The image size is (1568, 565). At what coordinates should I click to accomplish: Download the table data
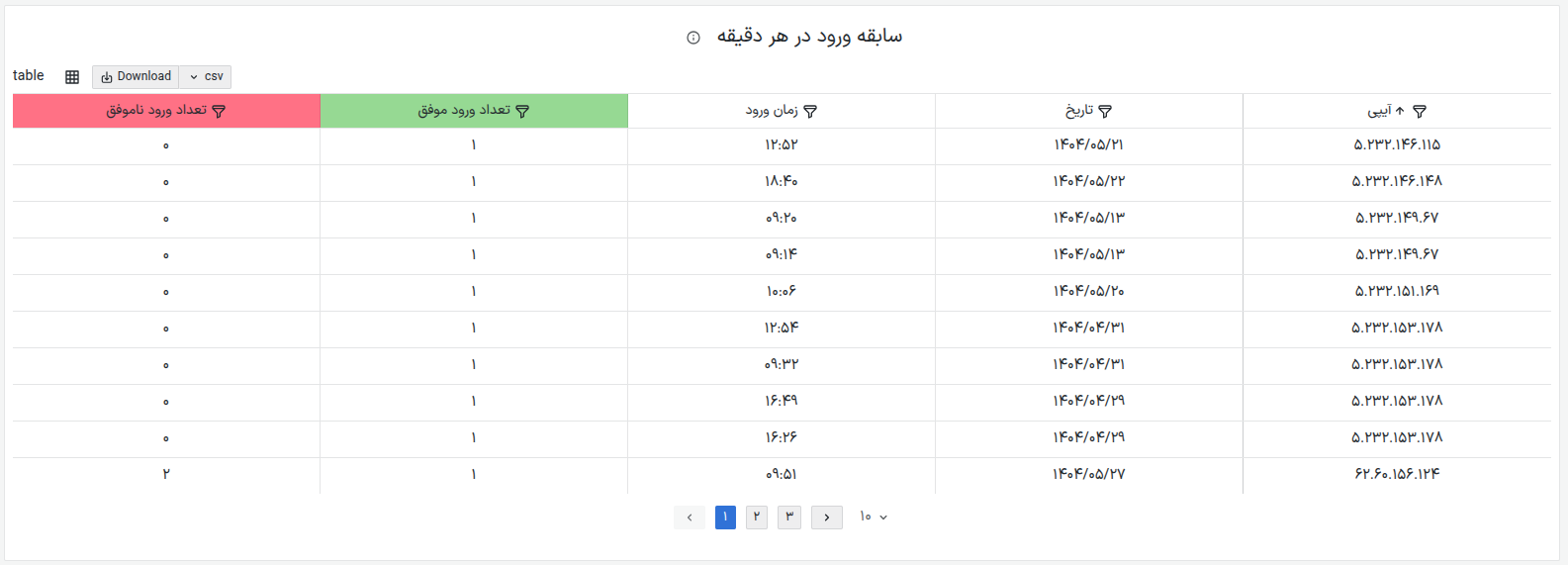(137, 77)
